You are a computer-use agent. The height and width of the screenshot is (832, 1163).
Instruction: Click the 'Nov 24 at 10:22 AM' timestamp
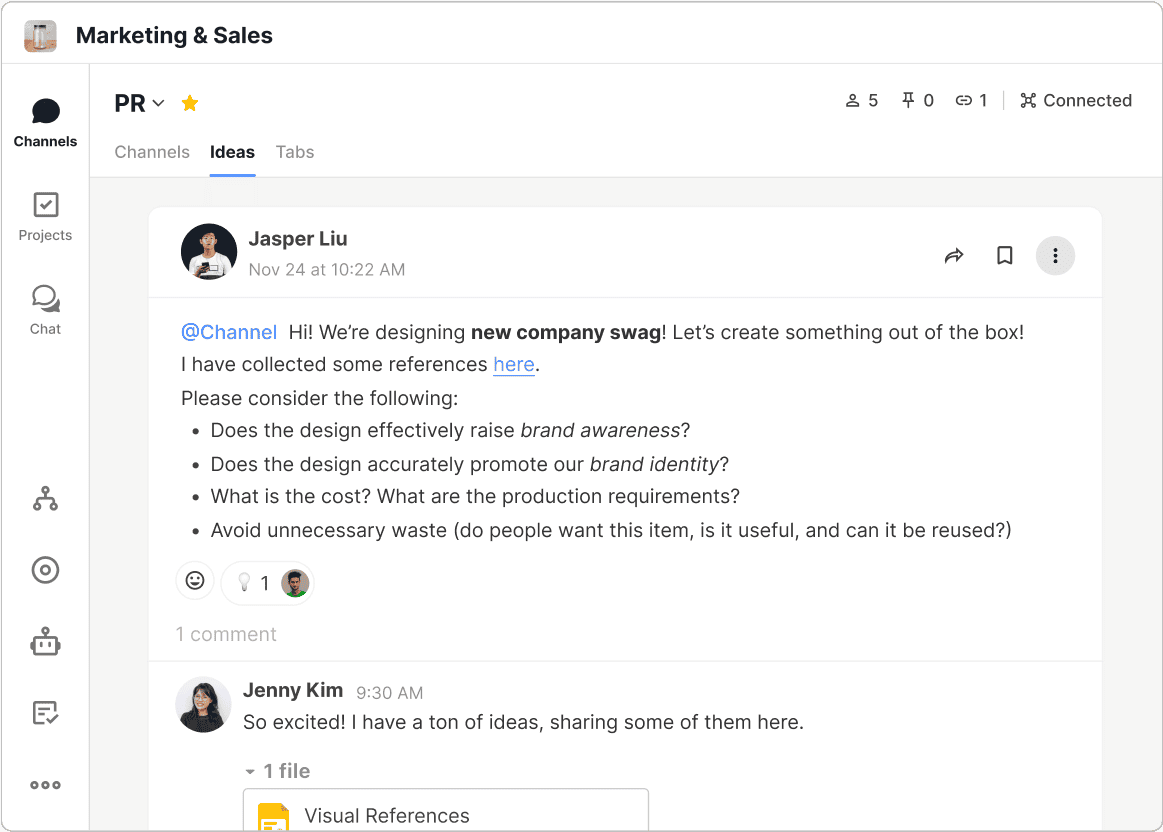coord(327,270)
